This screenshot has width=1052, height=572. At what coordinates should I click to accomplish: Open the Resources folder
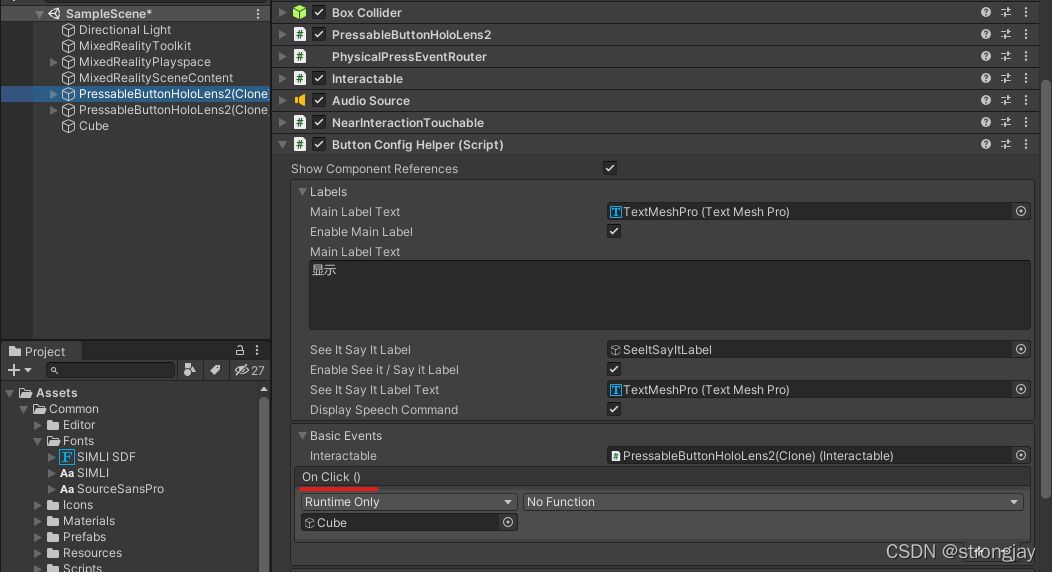[92, 553]
